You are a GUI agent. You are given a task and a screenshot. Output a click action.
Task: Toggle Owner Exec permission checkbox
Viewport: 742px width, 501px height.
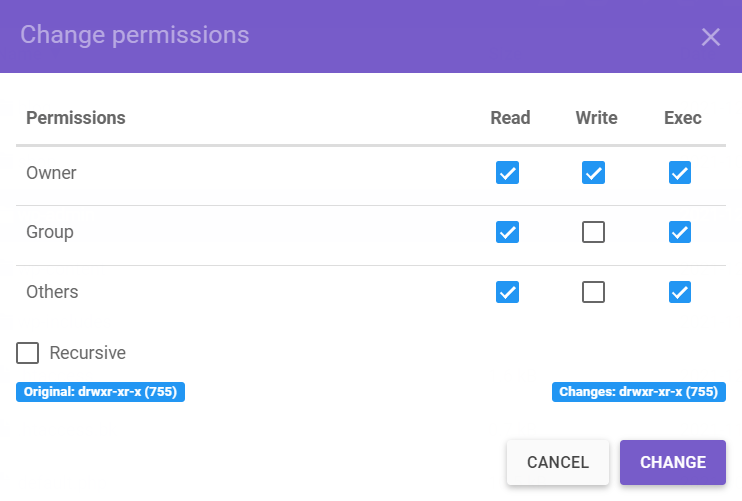tap(680, 173)
